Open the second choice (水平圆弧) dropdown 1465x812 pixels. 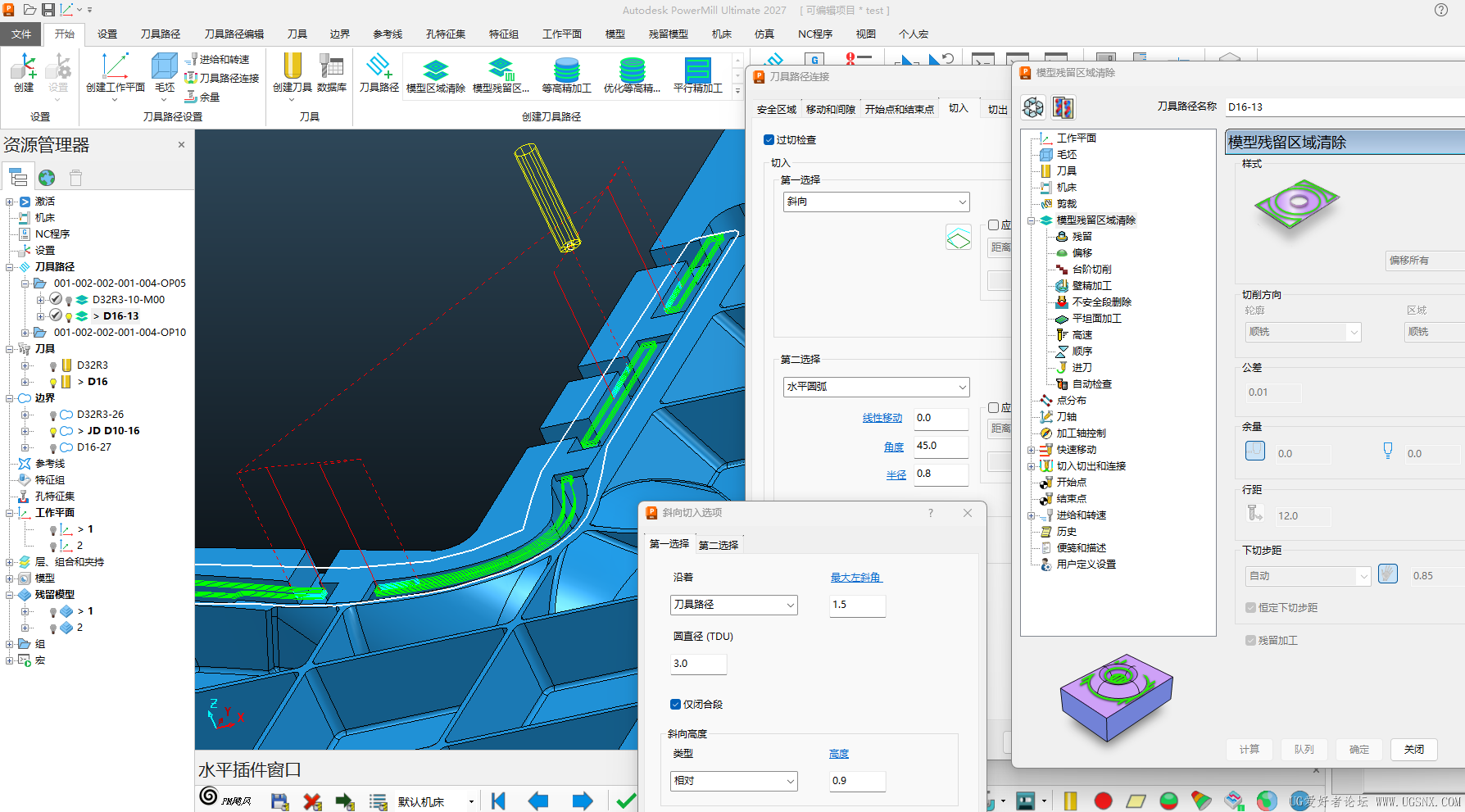coord(877,387)
